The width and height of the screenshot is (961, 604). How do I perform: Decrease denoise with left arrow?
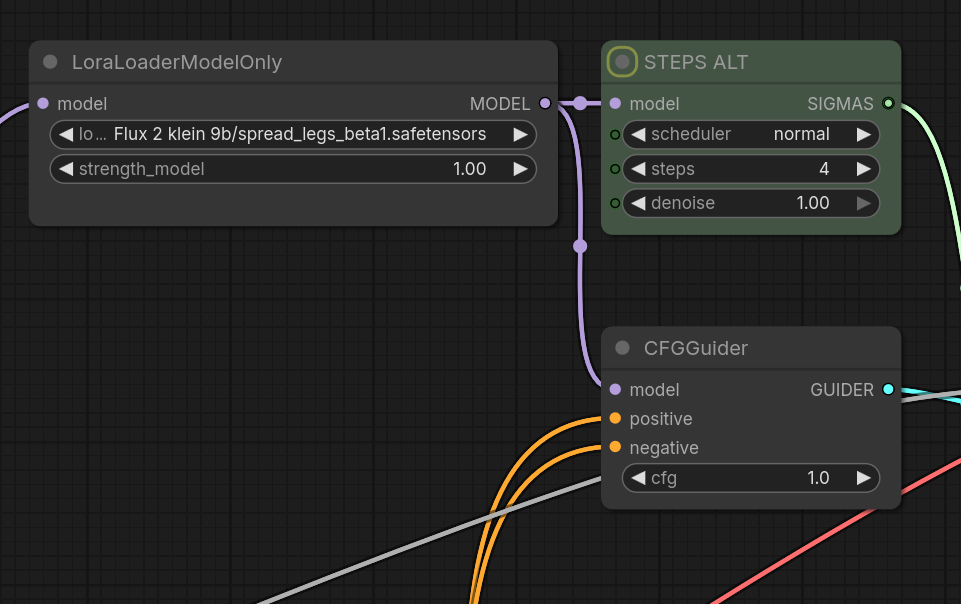click(639, 203)
